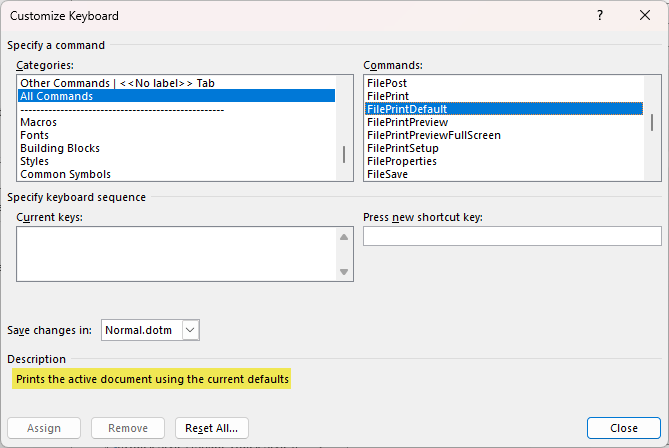The height and width of the screenshot is (448, 669).
Task: Select Other Commands No label Tab category
Action: 176,83
